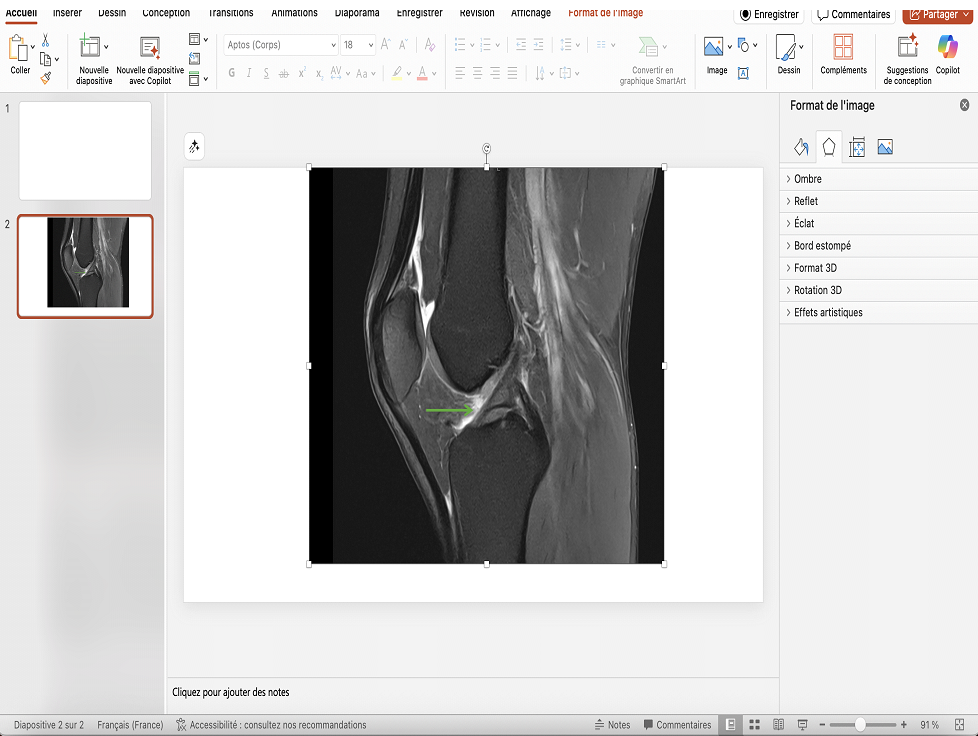Click the scissors Cut icon
This screenshot has height=736, width=978.
(46, 41)
